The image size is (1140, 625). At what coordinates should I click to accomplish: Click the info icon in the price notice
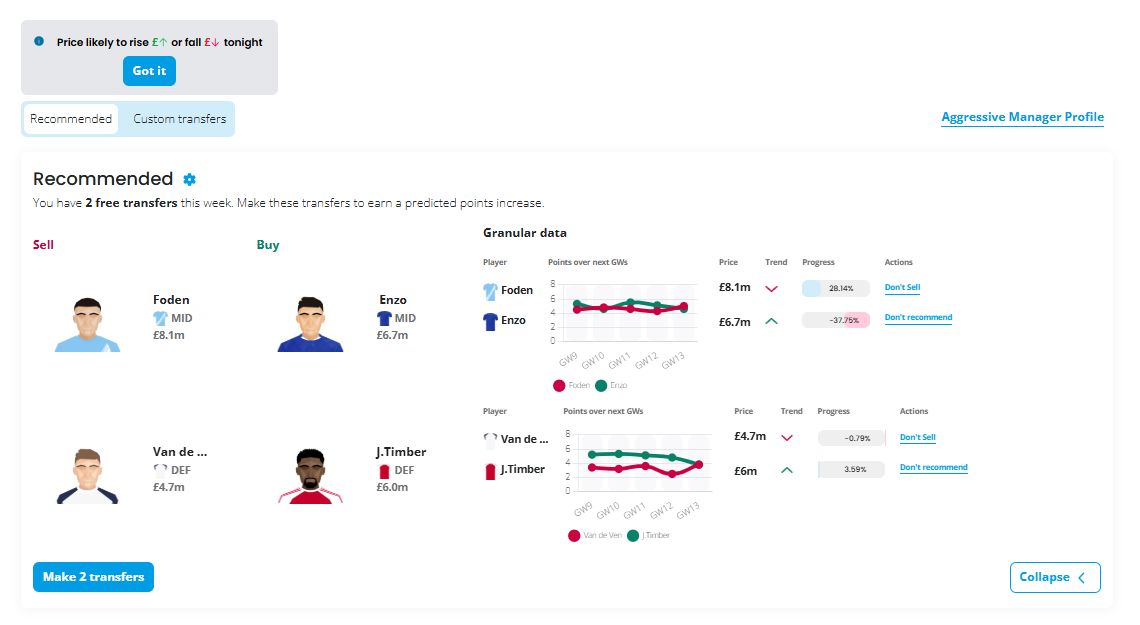39,42
